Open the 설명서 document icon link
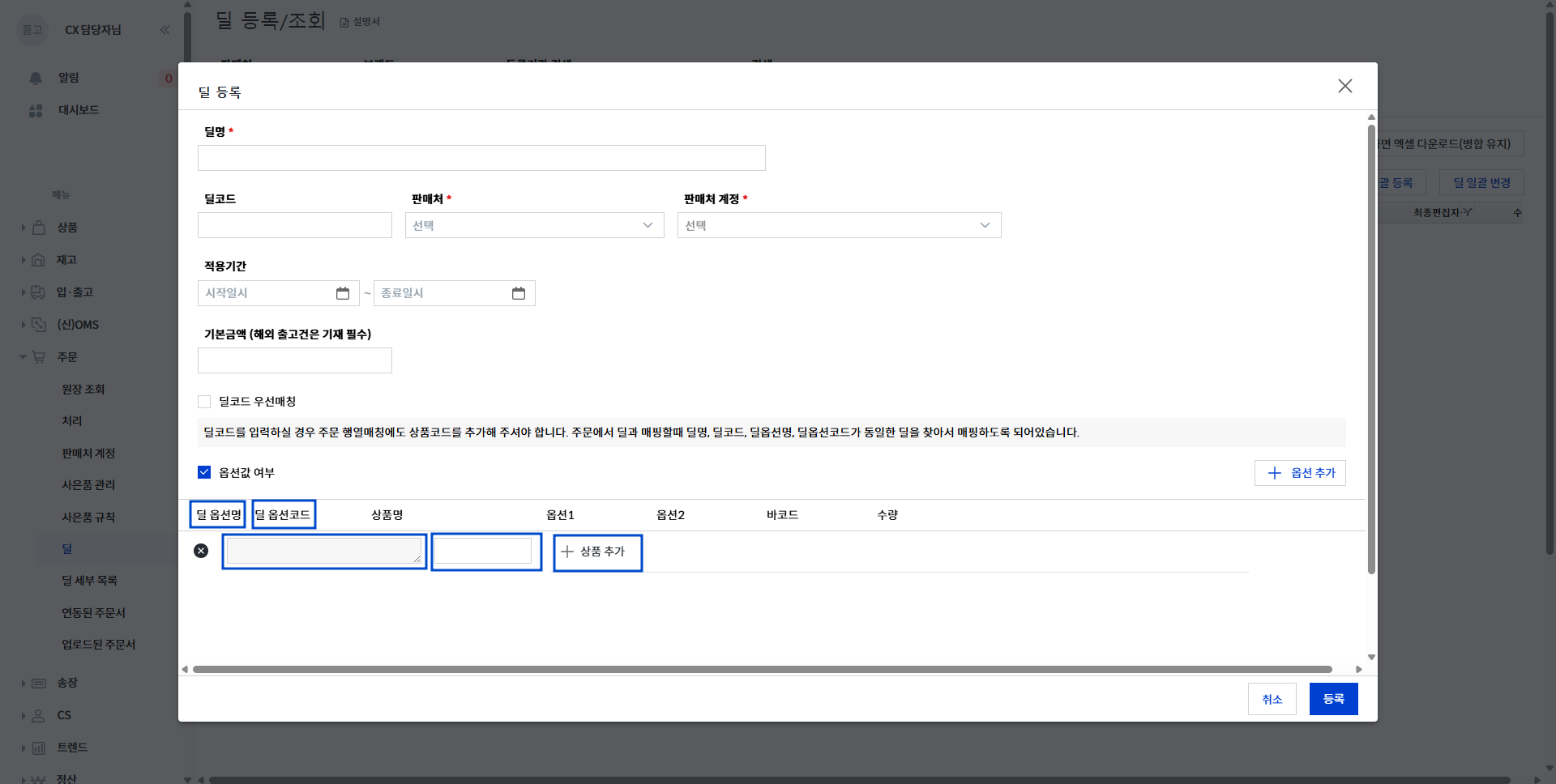1556x784 pixels. click(x=344, y=22)
